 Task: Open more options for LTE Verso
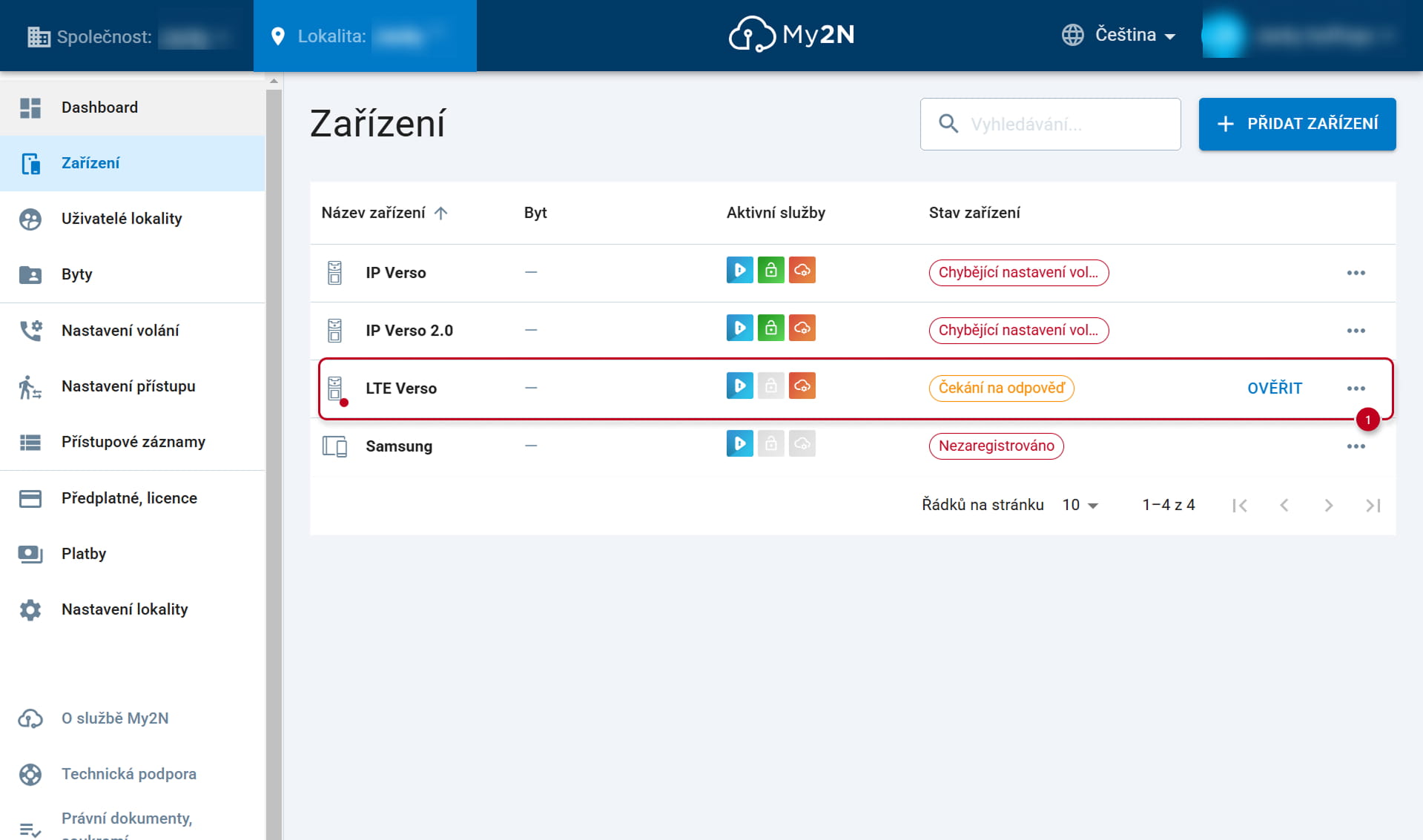point(1356,388)
